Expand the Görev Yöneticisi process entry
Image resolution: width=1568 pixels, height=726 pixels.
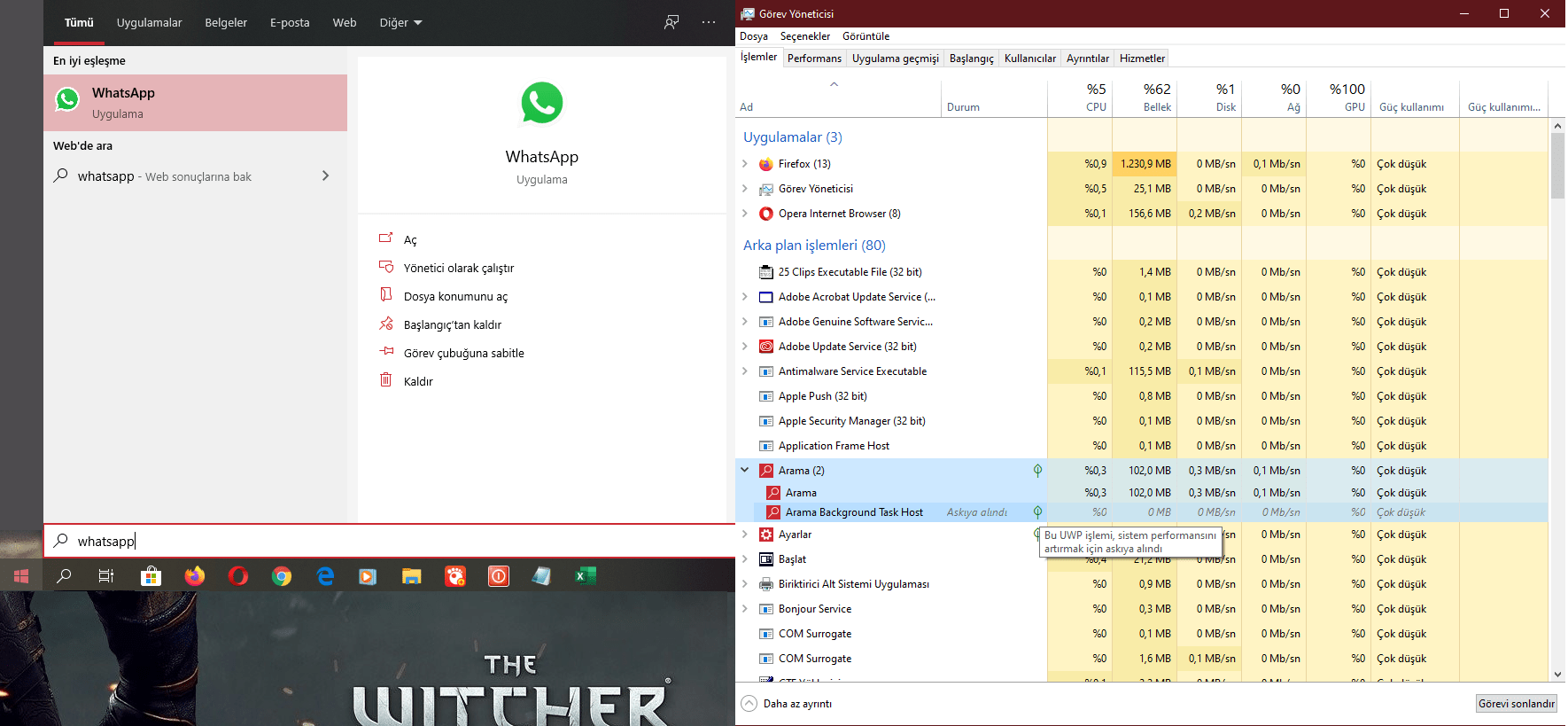744,189
